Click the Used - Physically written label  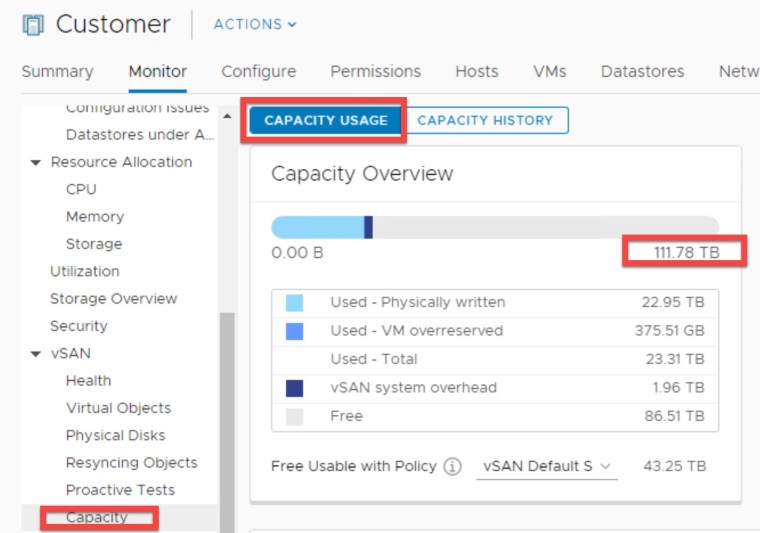(418, 302)
